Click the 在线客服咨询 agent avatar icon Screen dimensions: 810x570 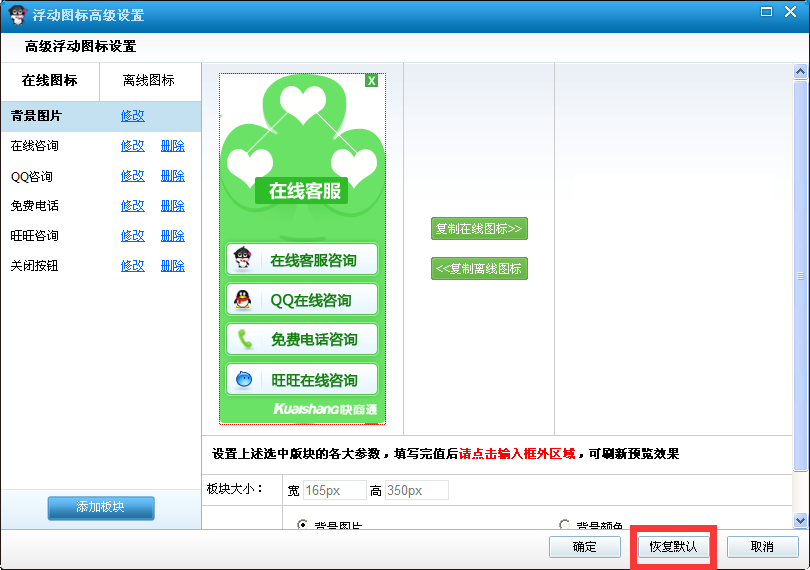[x=243, y=260]
